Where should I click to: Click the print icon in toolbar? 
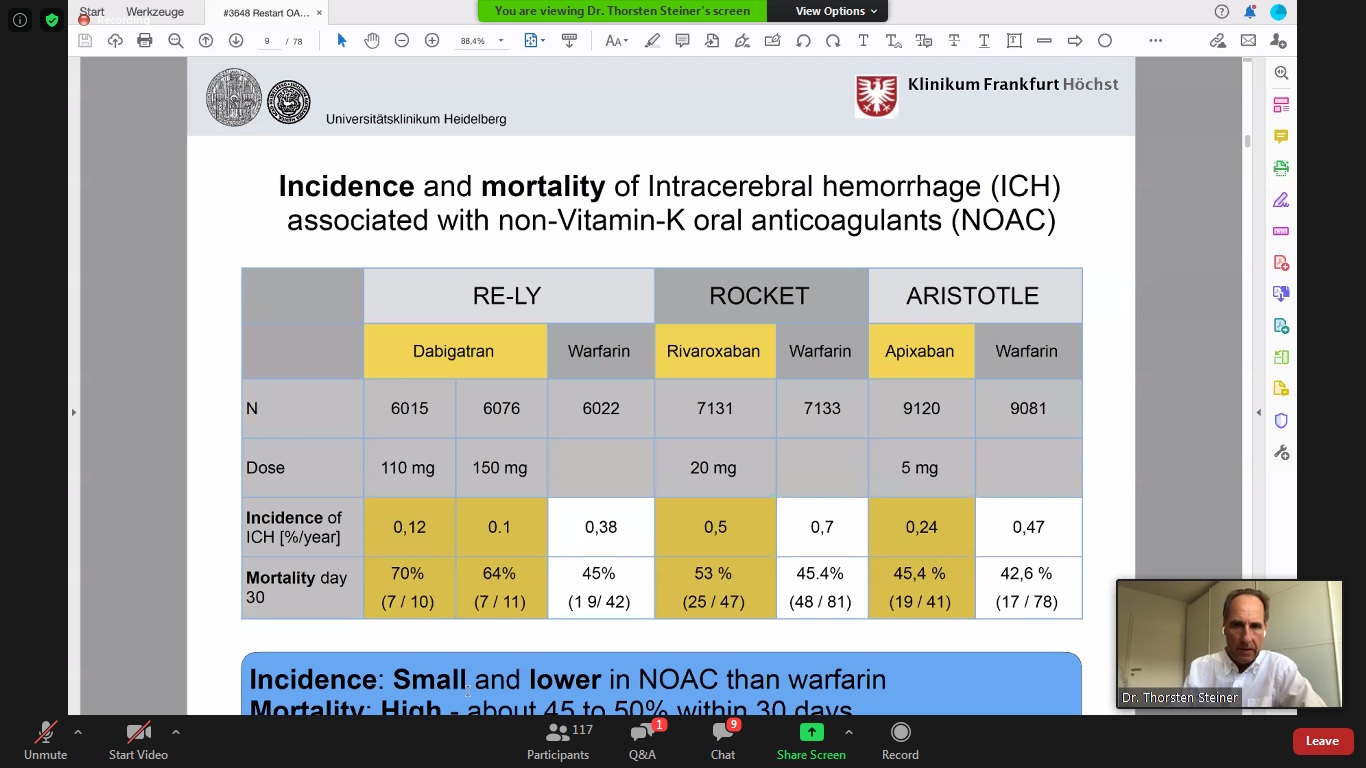(145, 41)
